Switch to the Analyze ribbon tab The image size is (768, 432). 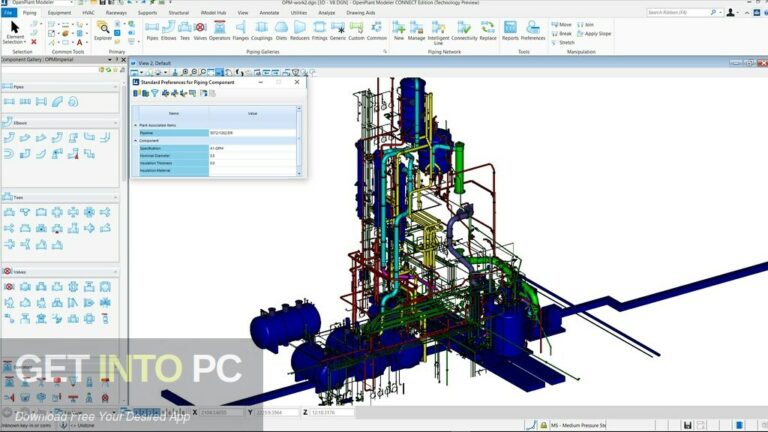point(327,13)
